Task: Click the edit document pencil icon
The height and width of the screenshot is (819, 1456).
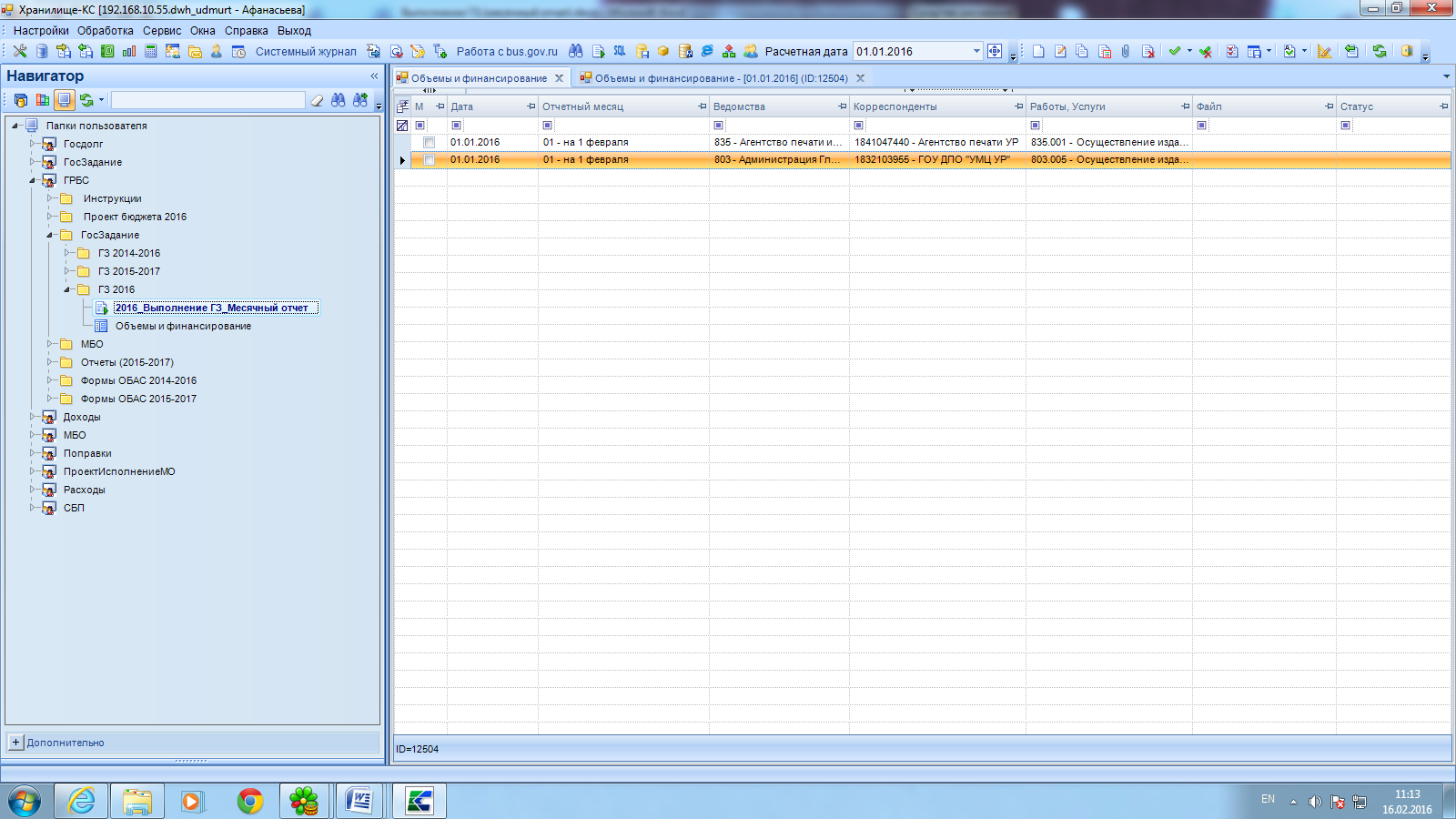Action: point(1060,52)
